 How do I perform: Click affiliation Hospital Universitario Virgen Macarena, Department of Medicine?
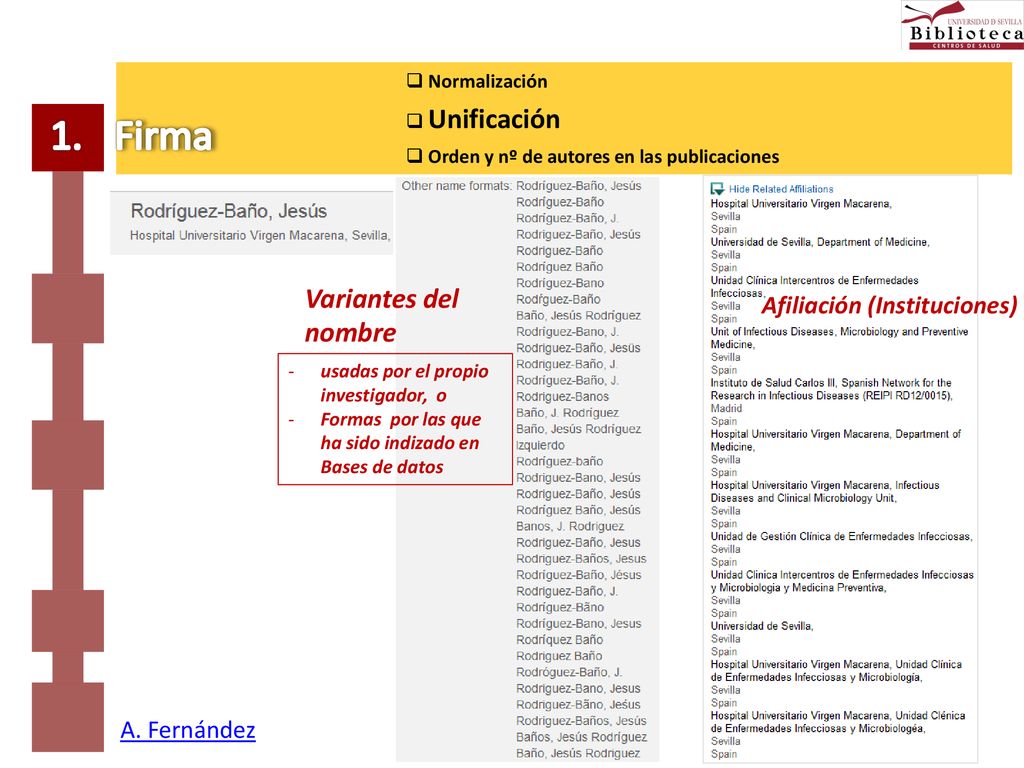tap(835, 440)
